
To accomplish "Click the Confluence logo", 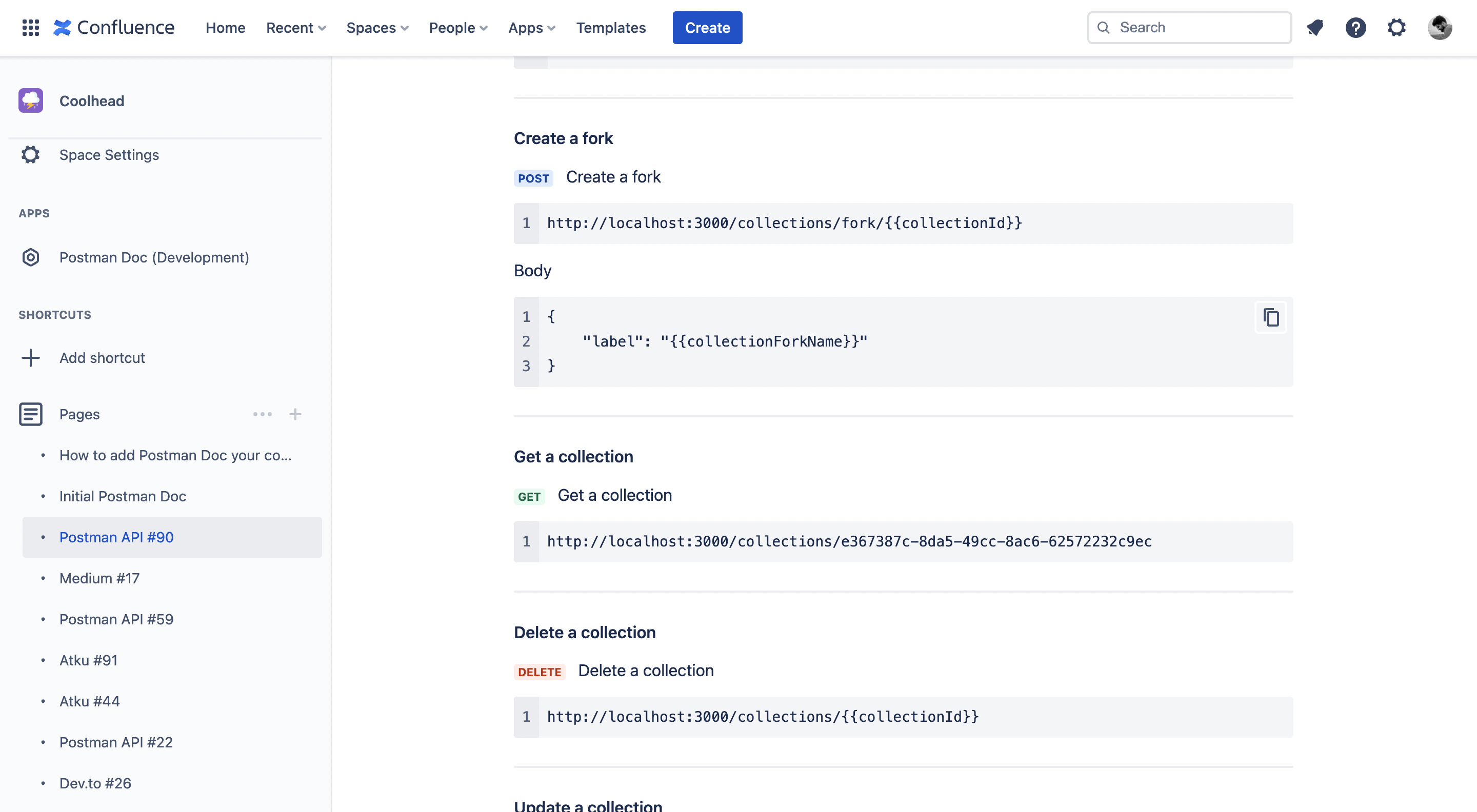I will (x=114, y=28).
